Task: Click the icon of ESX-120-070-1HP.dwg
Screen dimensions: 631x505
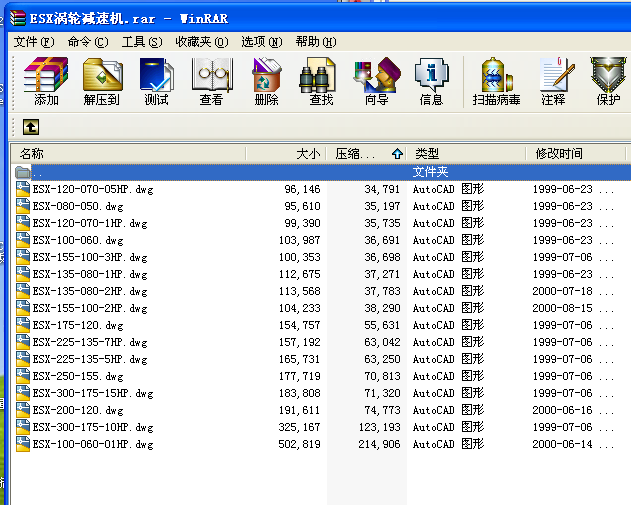Action: pyautogui.click(x=23, y=223)
